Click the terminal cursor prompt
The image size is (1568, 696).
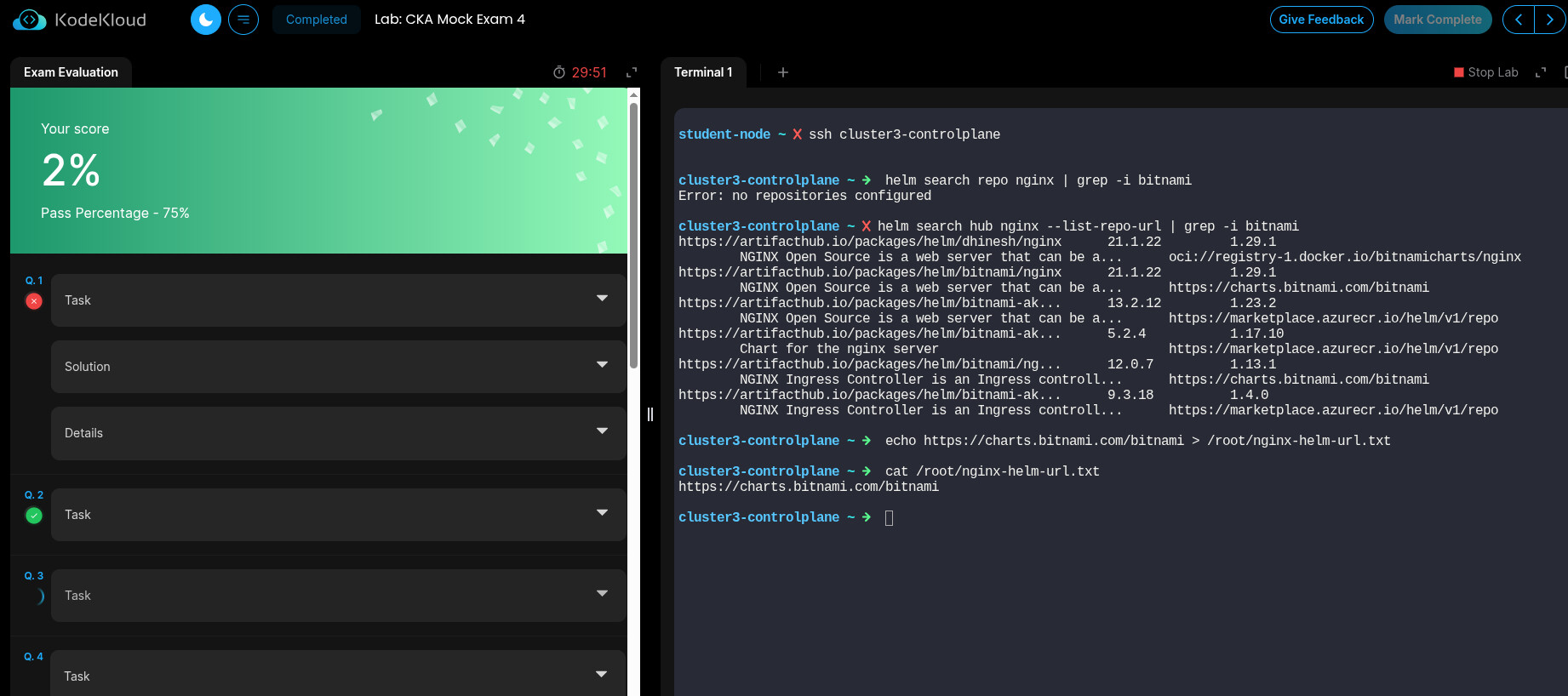coord(890,517)
